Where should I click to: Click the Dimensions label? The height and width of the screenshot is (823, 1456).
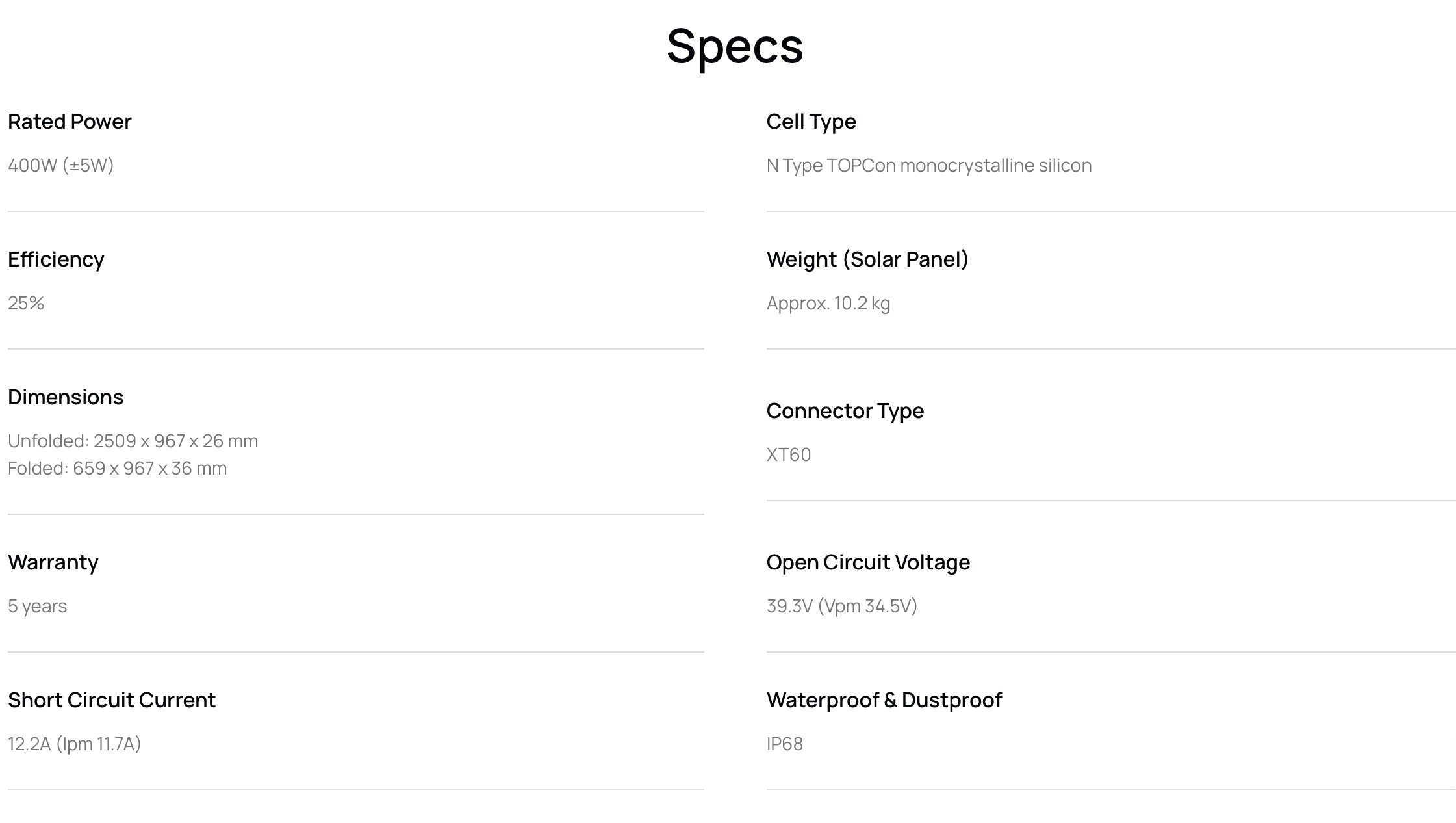(x=66, y=397)
